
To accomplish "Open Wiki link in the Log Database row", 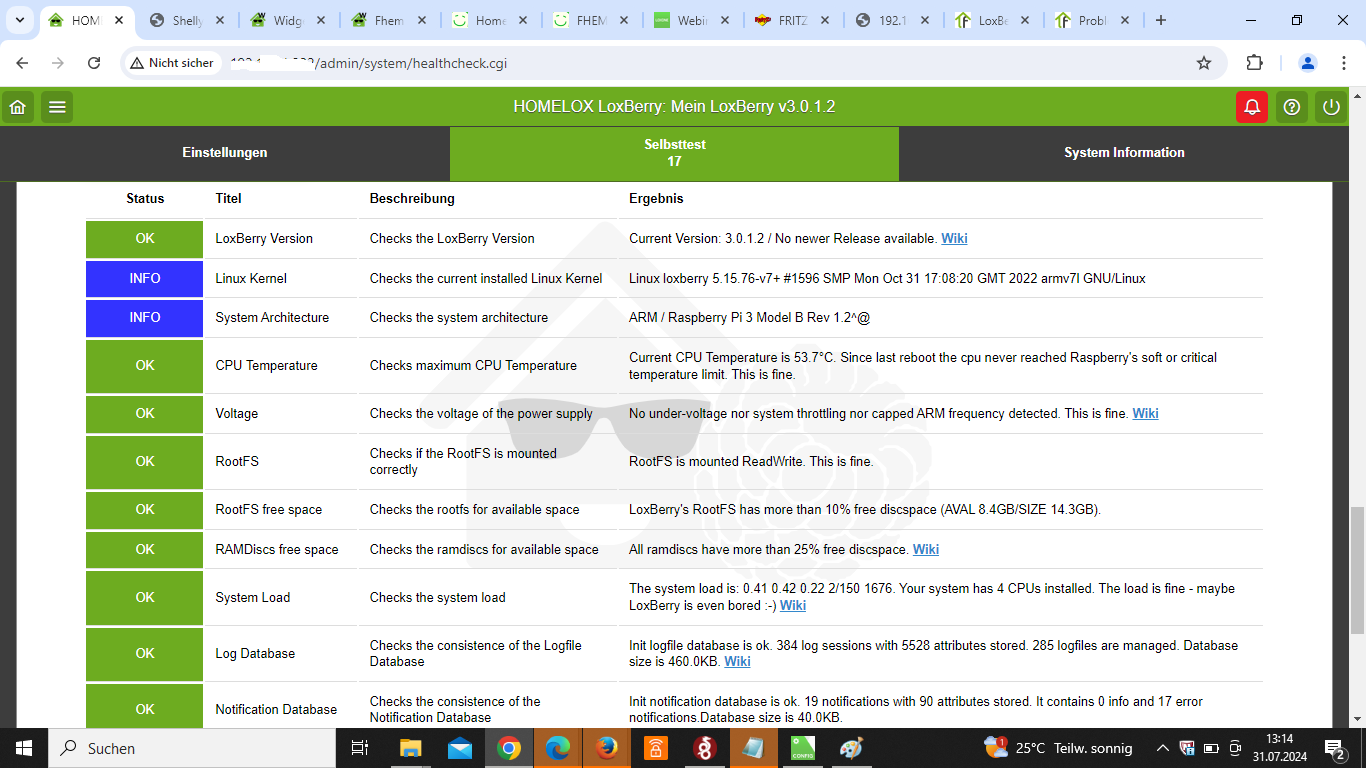I will (737, 662).
